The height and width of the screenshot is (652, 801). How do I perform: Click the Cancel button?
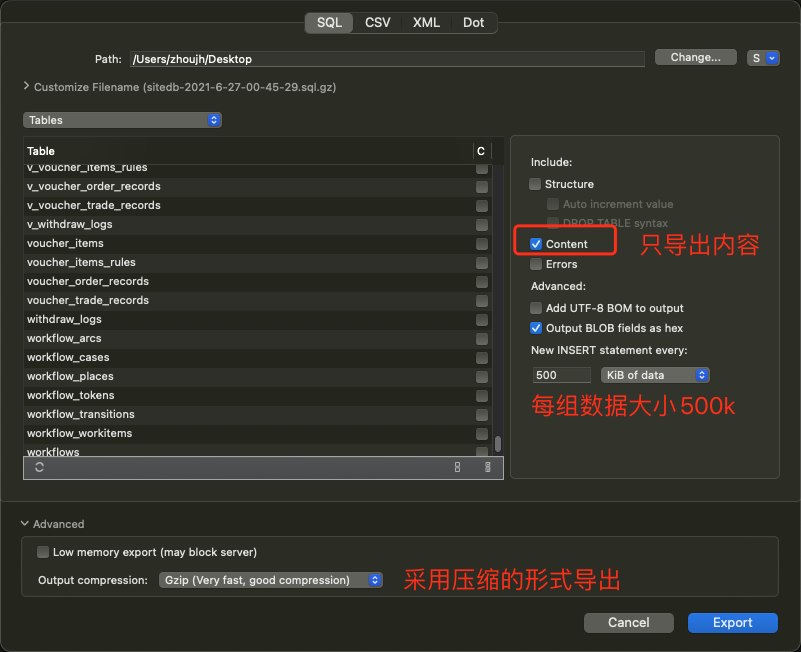[x=628, y=622]
